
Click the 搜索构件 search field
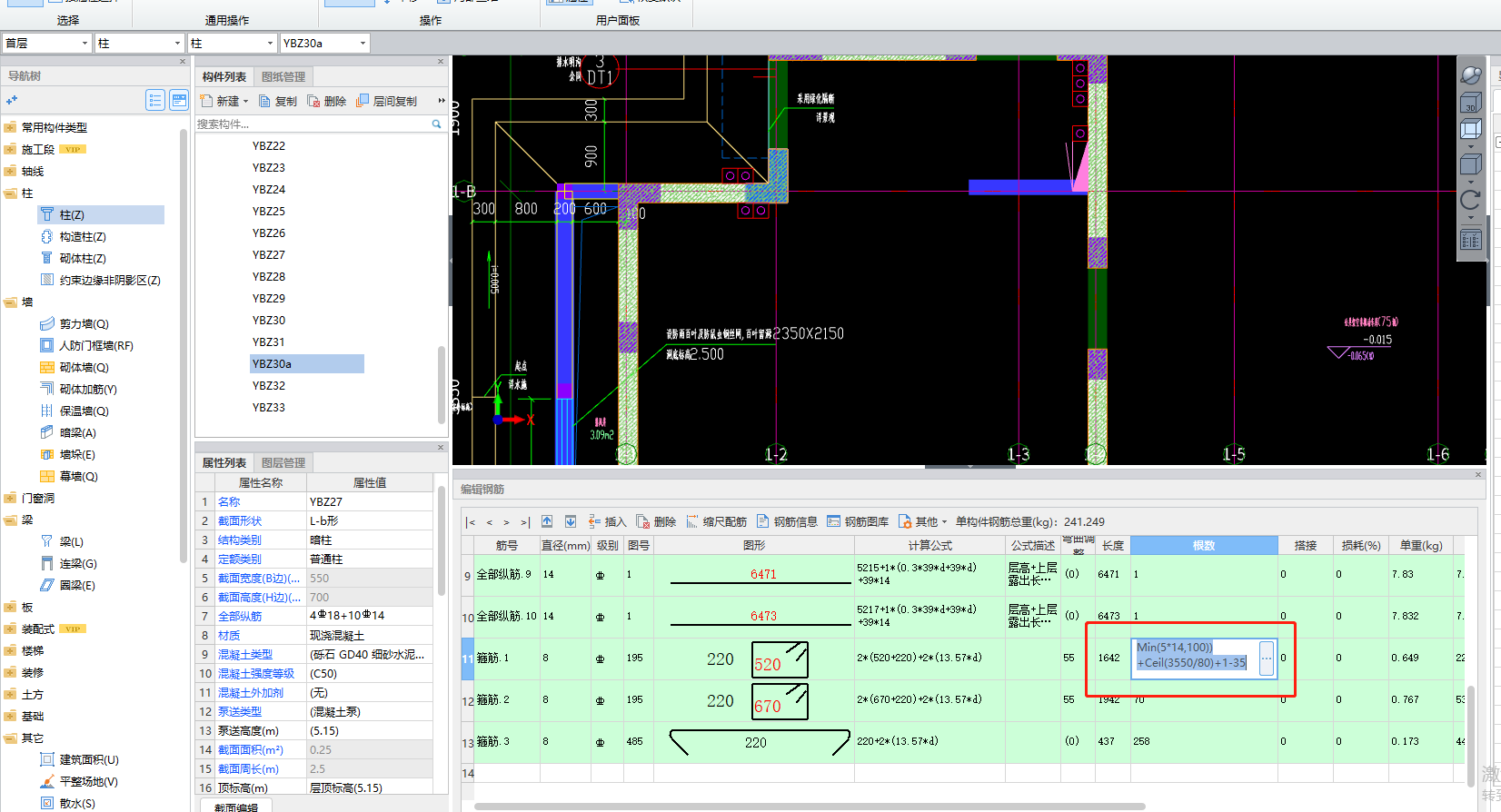coord(313,124)
